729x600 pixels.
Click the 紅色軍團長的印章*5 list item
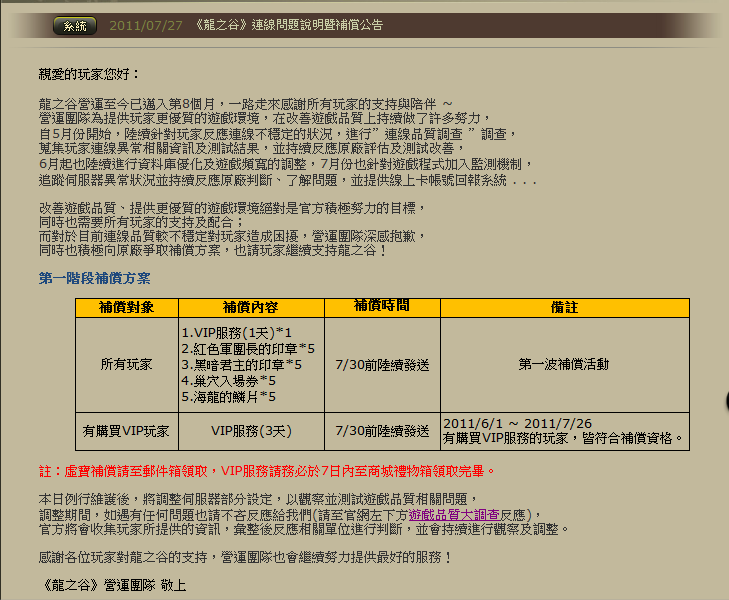point(247,349)
